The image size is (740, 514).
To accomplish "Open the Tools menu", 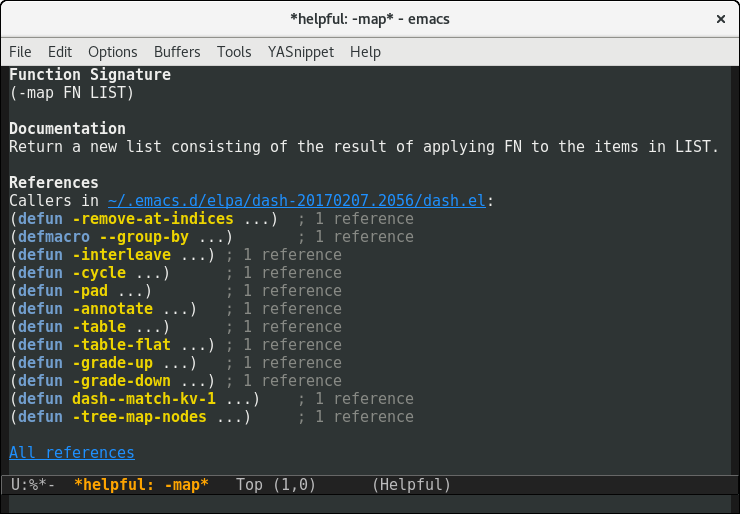I will tap(234, 52).
